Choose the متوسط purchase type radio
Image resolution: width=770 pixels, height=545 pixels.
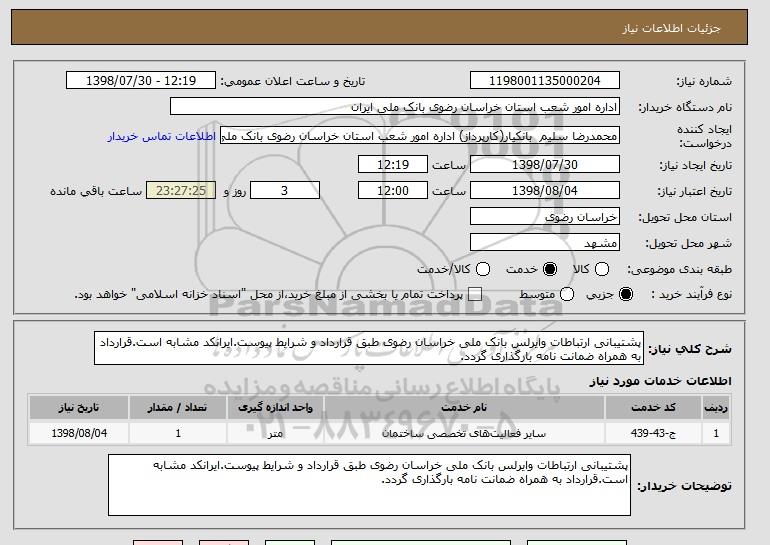point(567,294)
